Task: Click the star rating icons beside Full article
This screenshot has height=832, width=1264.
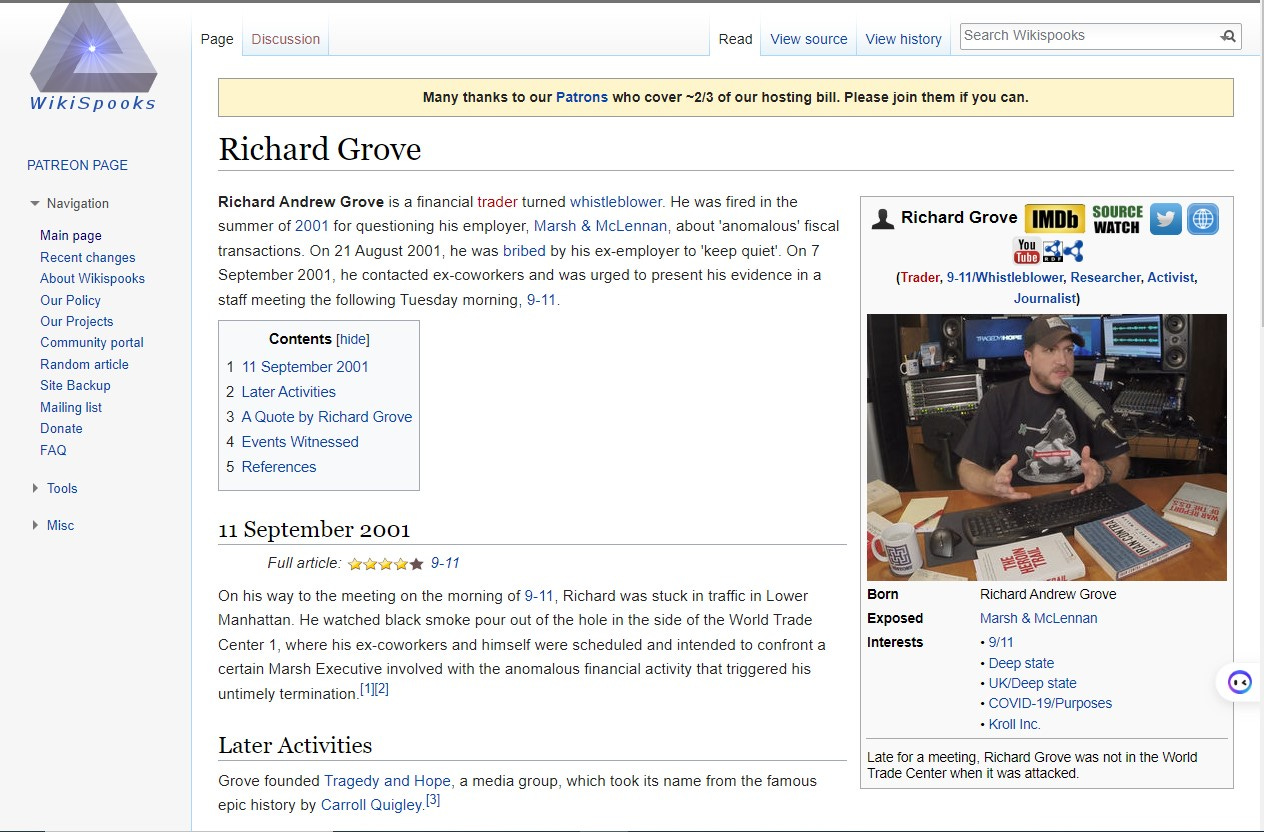Action: (386, 564)
